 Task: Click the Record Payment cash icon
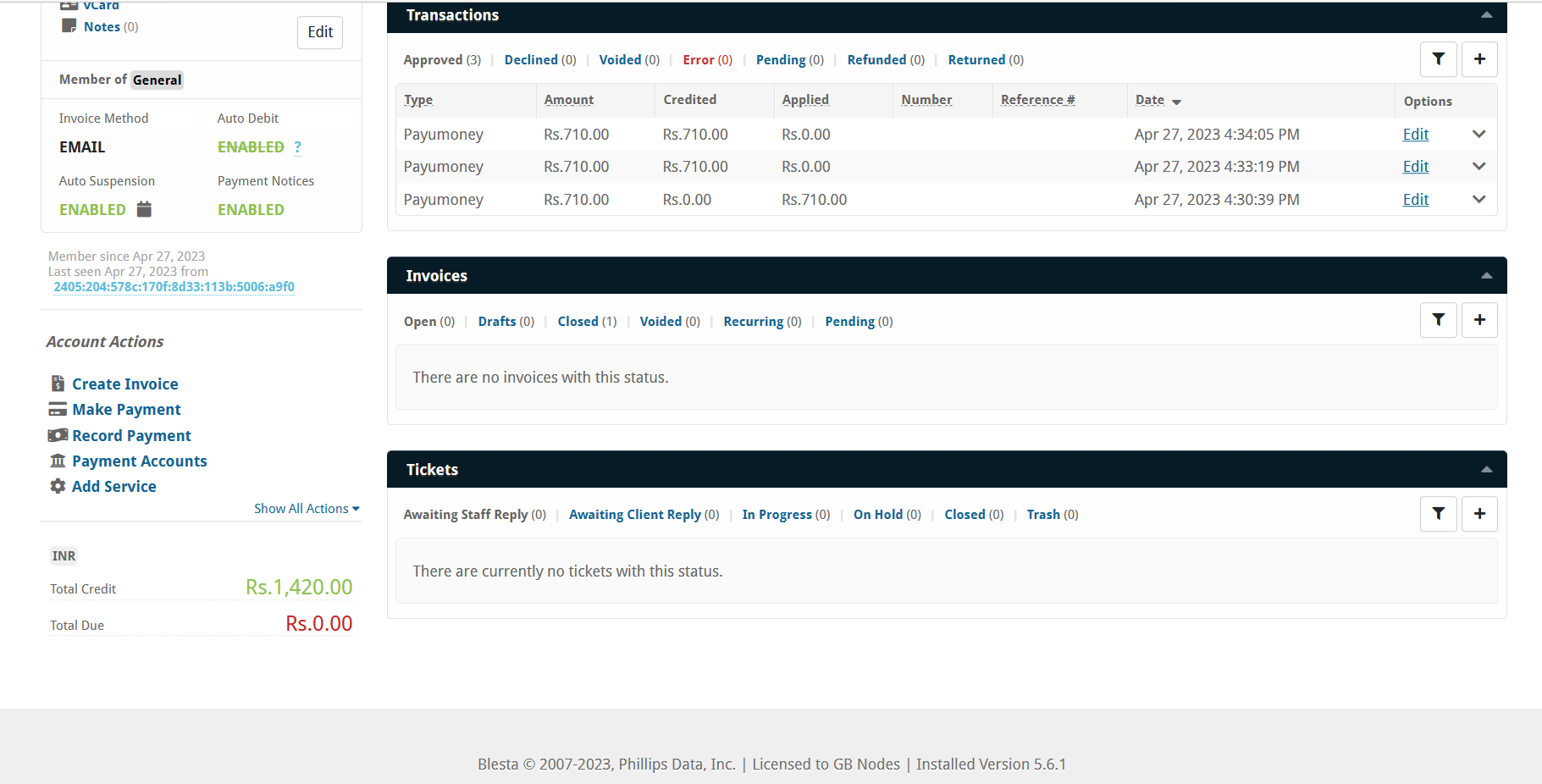[58, 435]
